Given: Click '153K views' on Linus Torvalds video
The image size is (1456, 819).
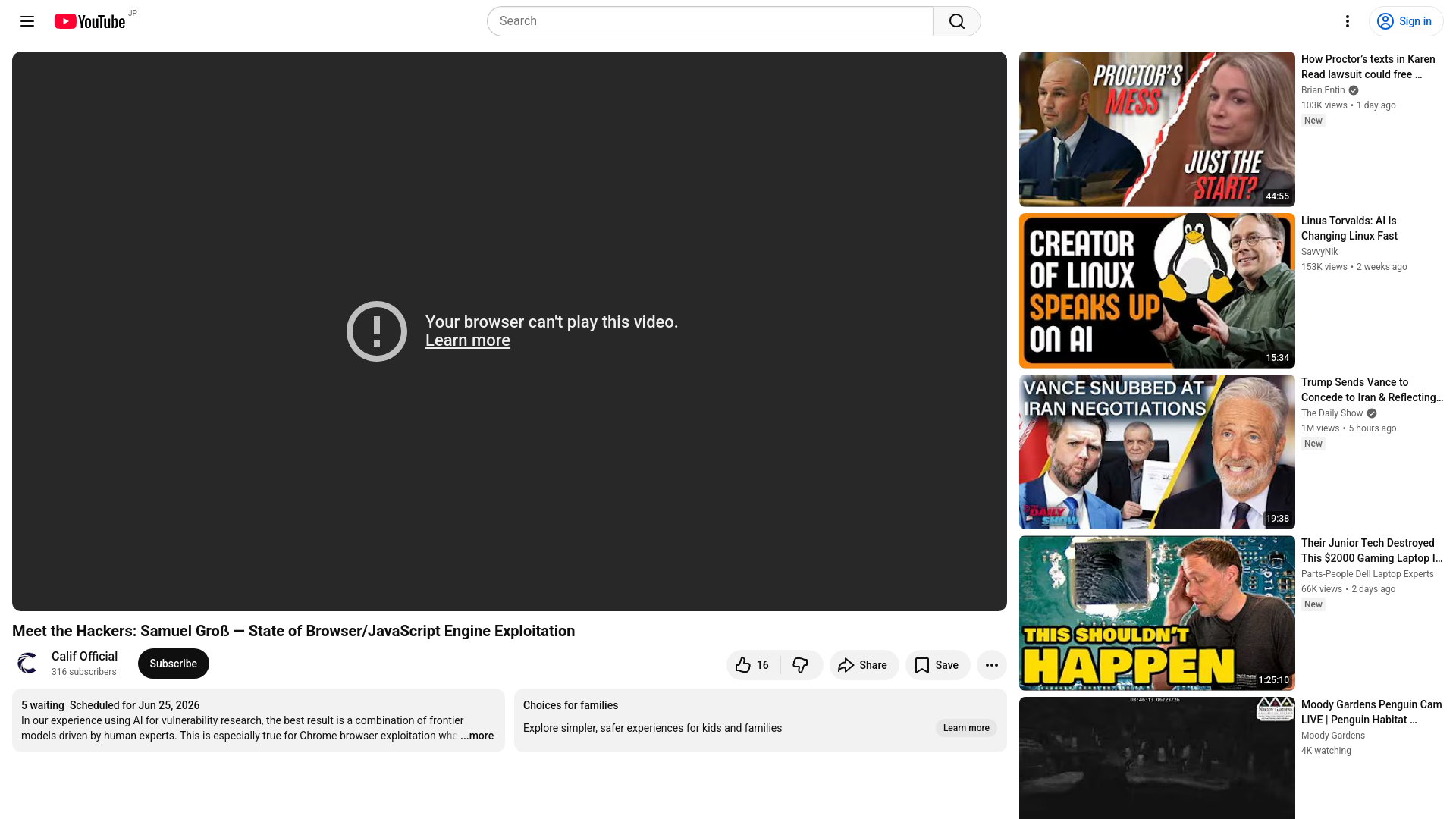Looking at the screenshot, I should tap(1325, 267).
